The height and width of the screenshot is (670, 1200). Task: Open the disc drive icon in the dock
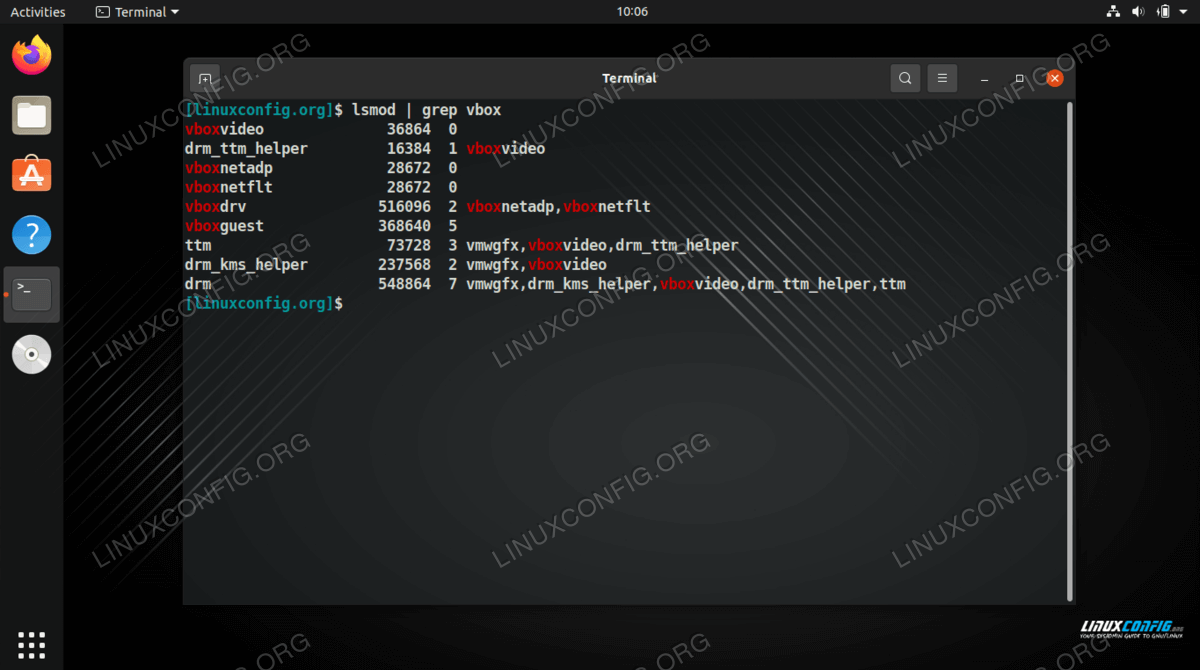point(32,355)
